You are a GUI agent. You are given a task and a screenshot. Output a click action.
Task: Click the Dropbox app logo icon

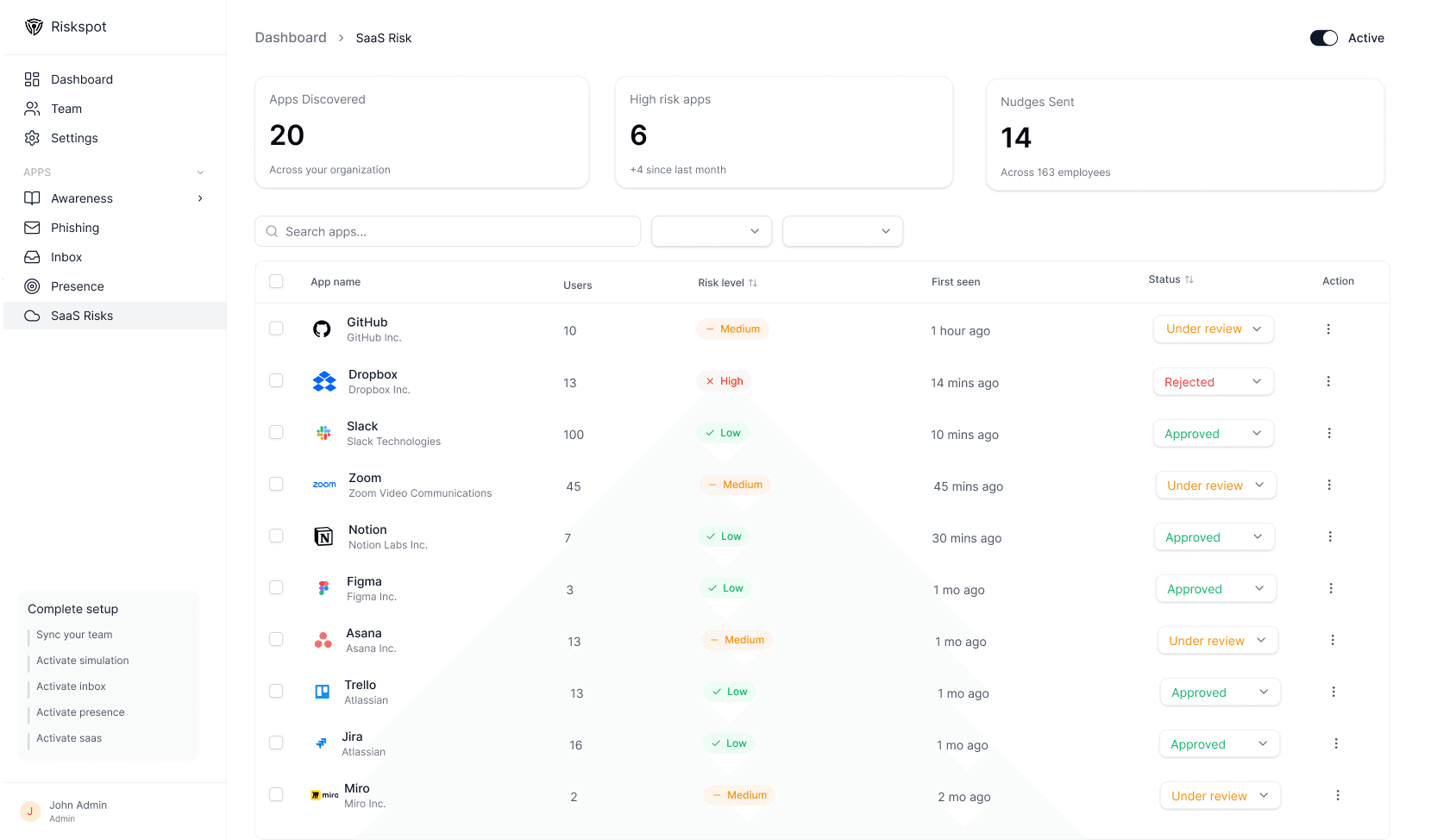324,381
